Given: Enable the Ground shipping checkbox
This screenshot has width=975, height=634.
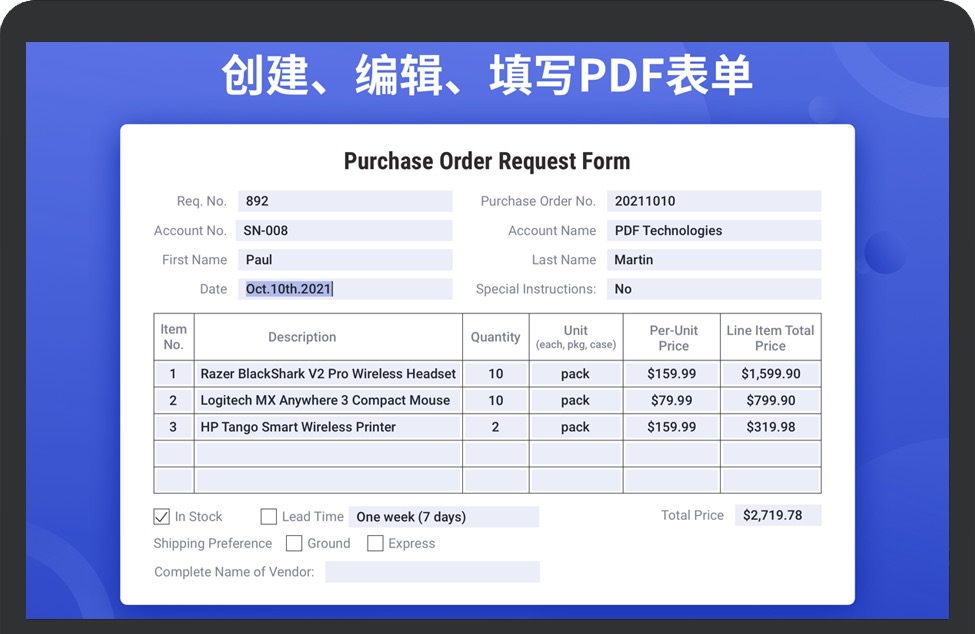Looking at the screenshot, I should point(294,544).
